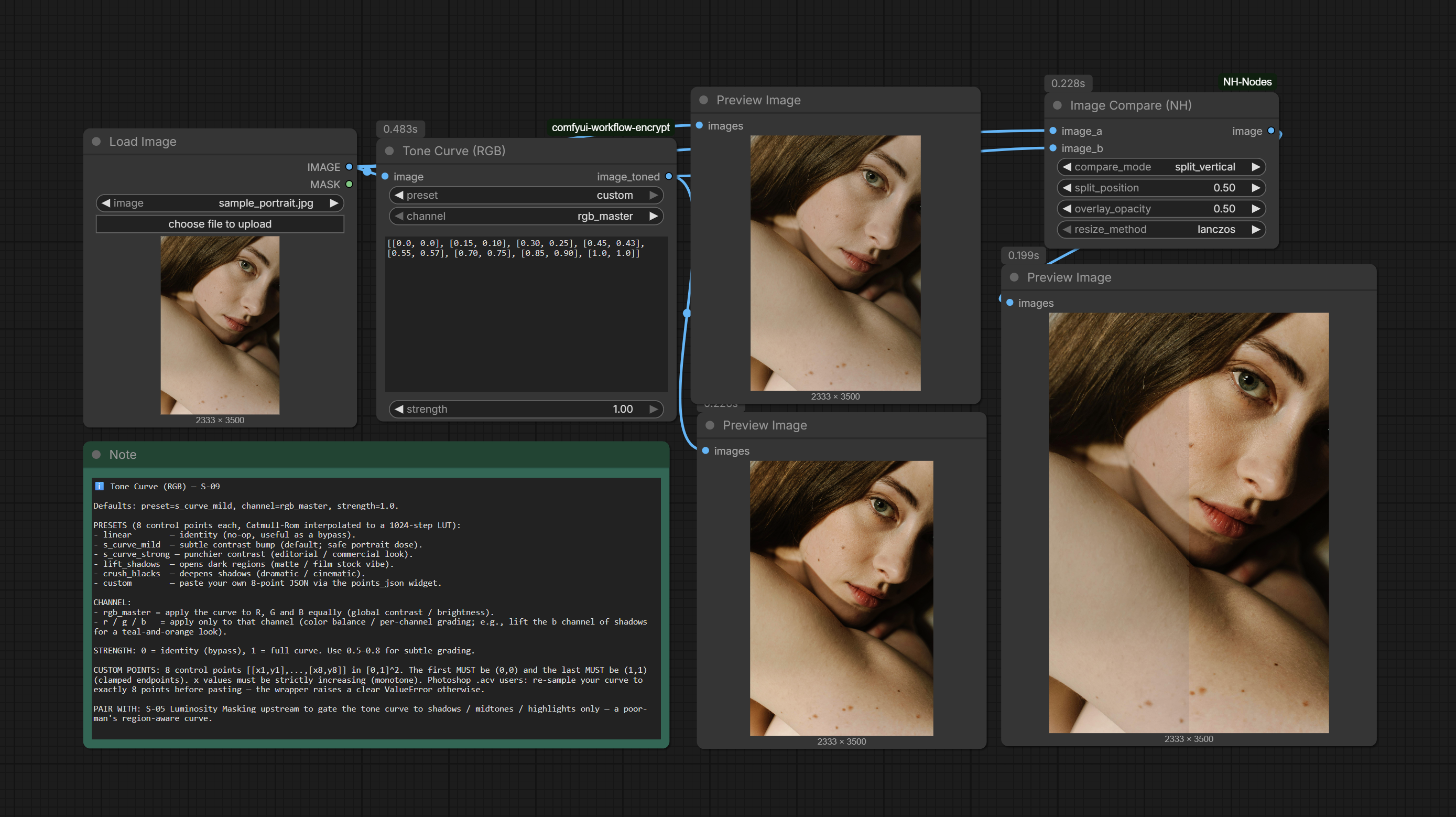
Task: Click the comfyui-workflow-encrypt badge
Action: point(611,128)
